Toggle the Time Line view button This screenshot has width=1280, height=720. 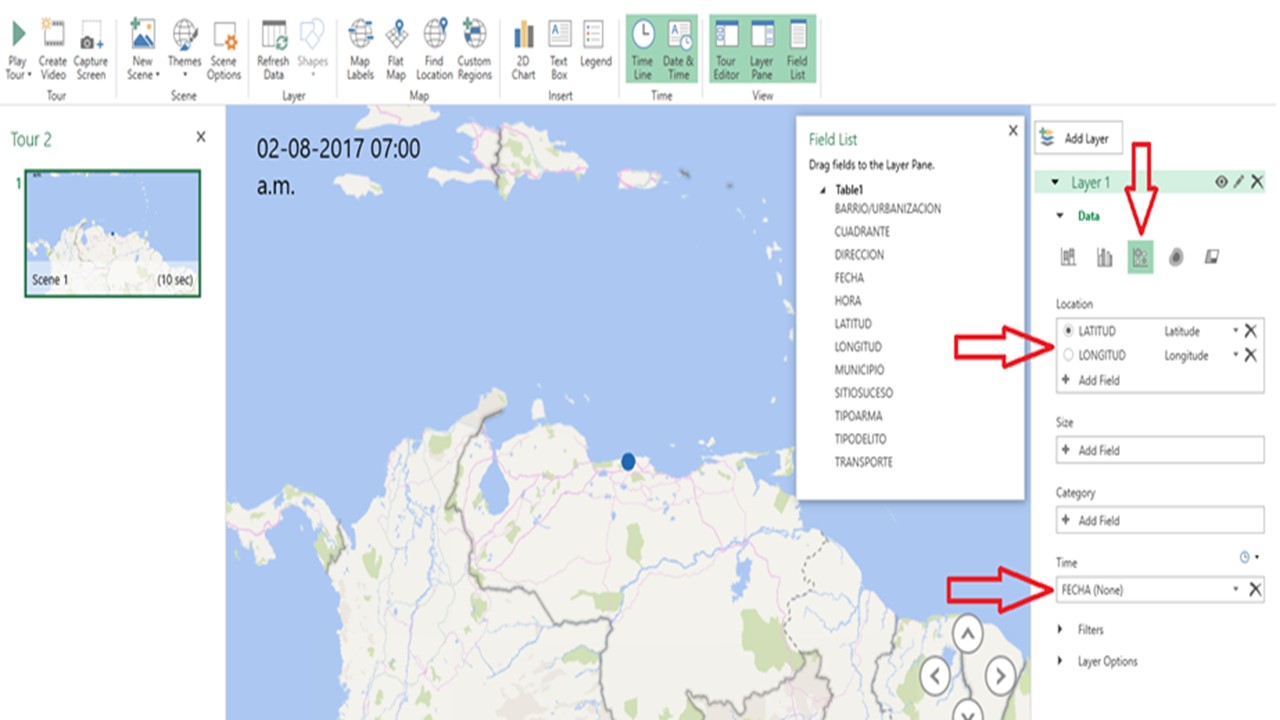[x=642, y=48]
